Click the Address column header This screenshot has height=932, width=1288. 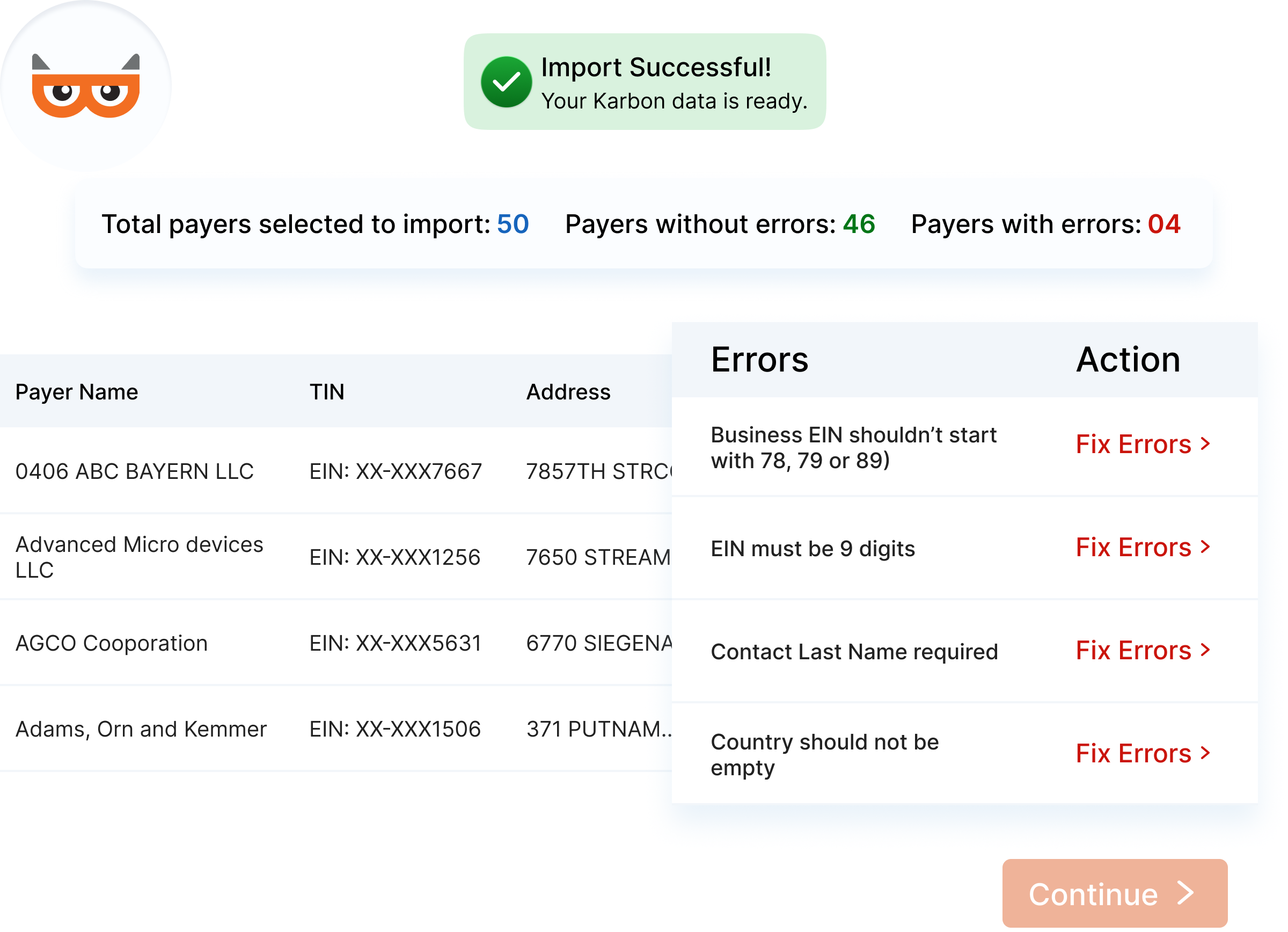tap(568, 392)
